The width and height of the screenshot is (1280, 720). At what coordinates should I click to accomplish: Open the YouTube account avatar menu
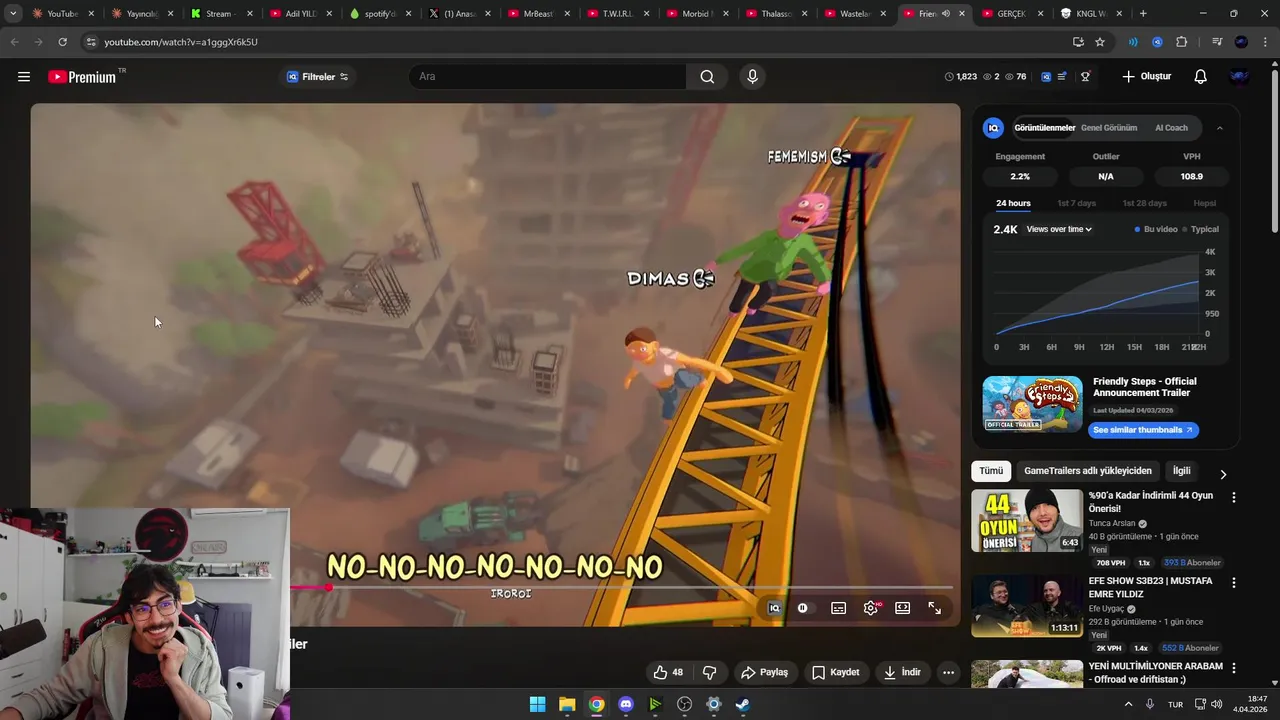(x=1240, y=77)
